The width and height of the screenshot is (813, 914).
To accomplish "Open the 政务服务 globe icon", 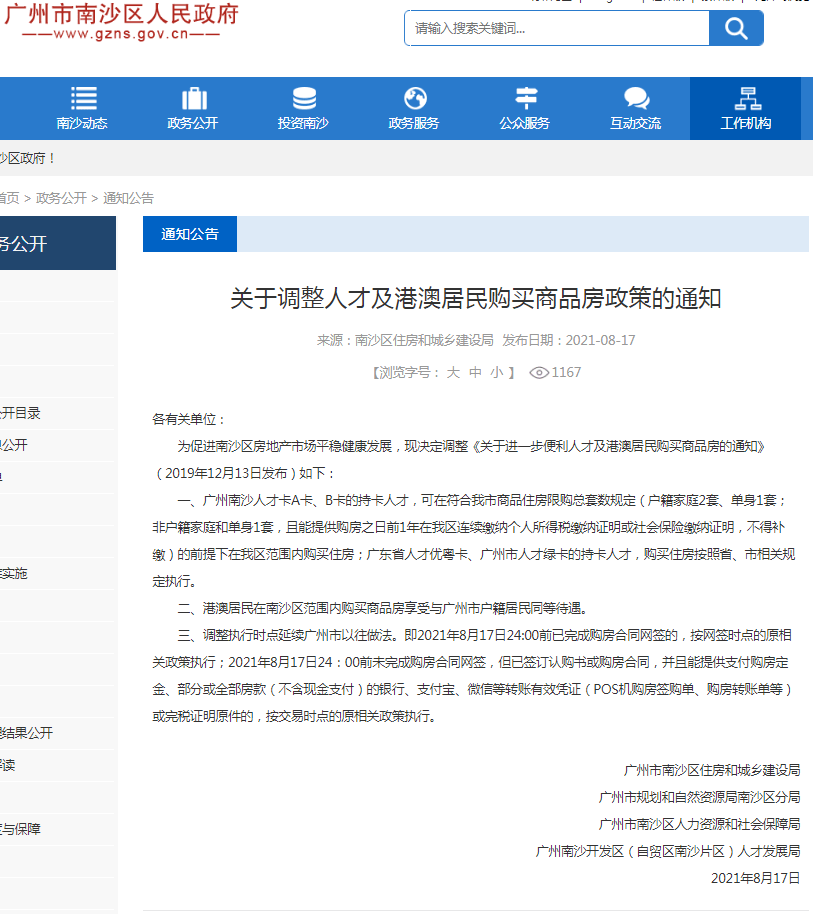I will tap(414, 98).
